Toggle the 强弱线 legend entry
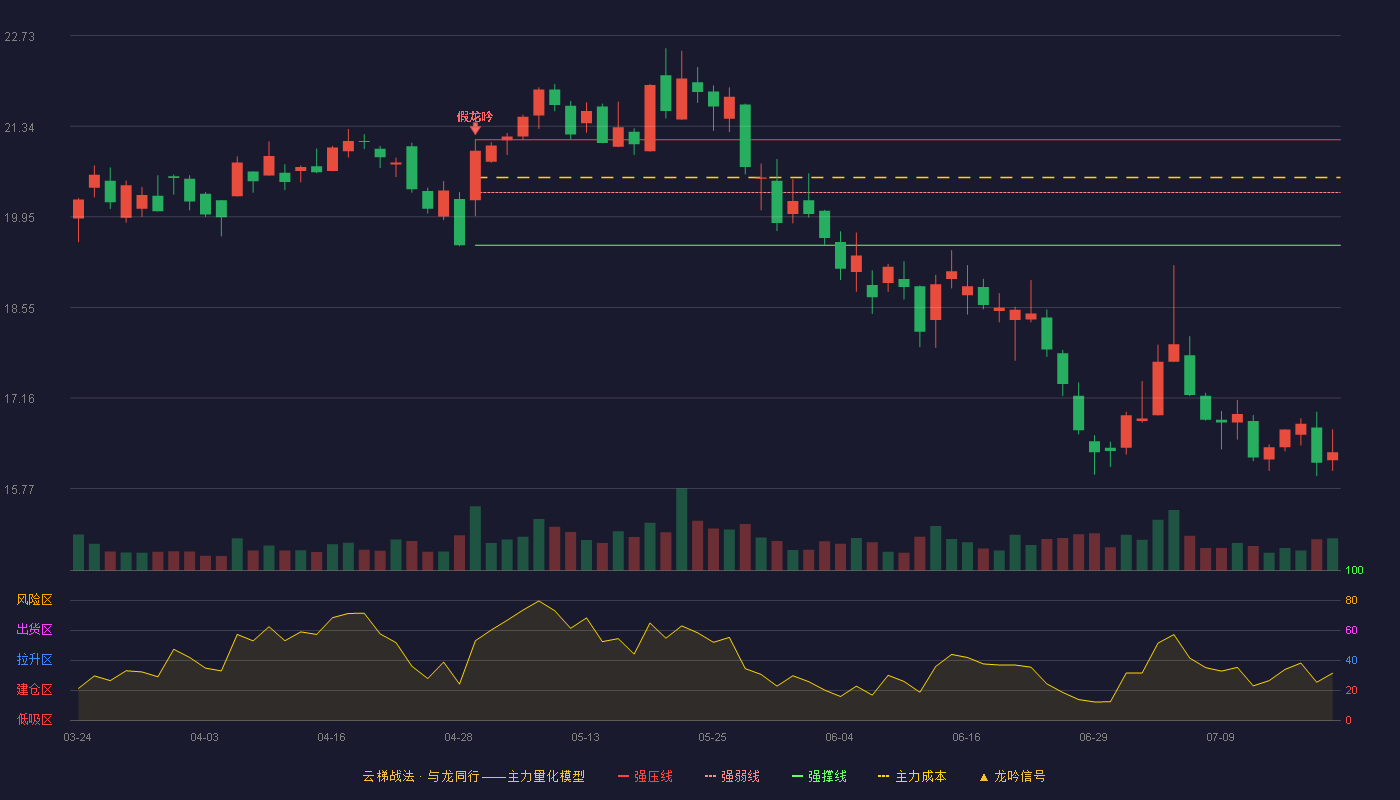The height and width of the screenshot is (800, 1400). click(x=732, y=776)
